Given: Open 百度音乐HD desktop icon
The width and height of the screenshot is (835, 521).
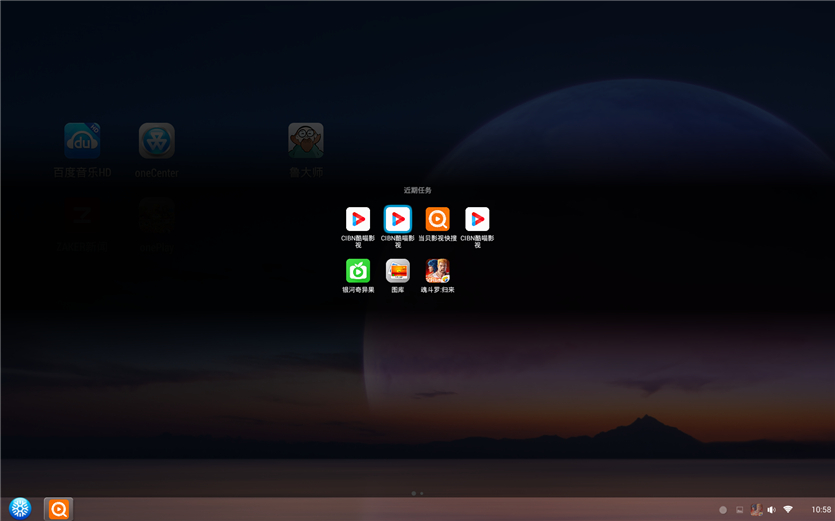Looking at the screenshot, I should tap(82, 141).
